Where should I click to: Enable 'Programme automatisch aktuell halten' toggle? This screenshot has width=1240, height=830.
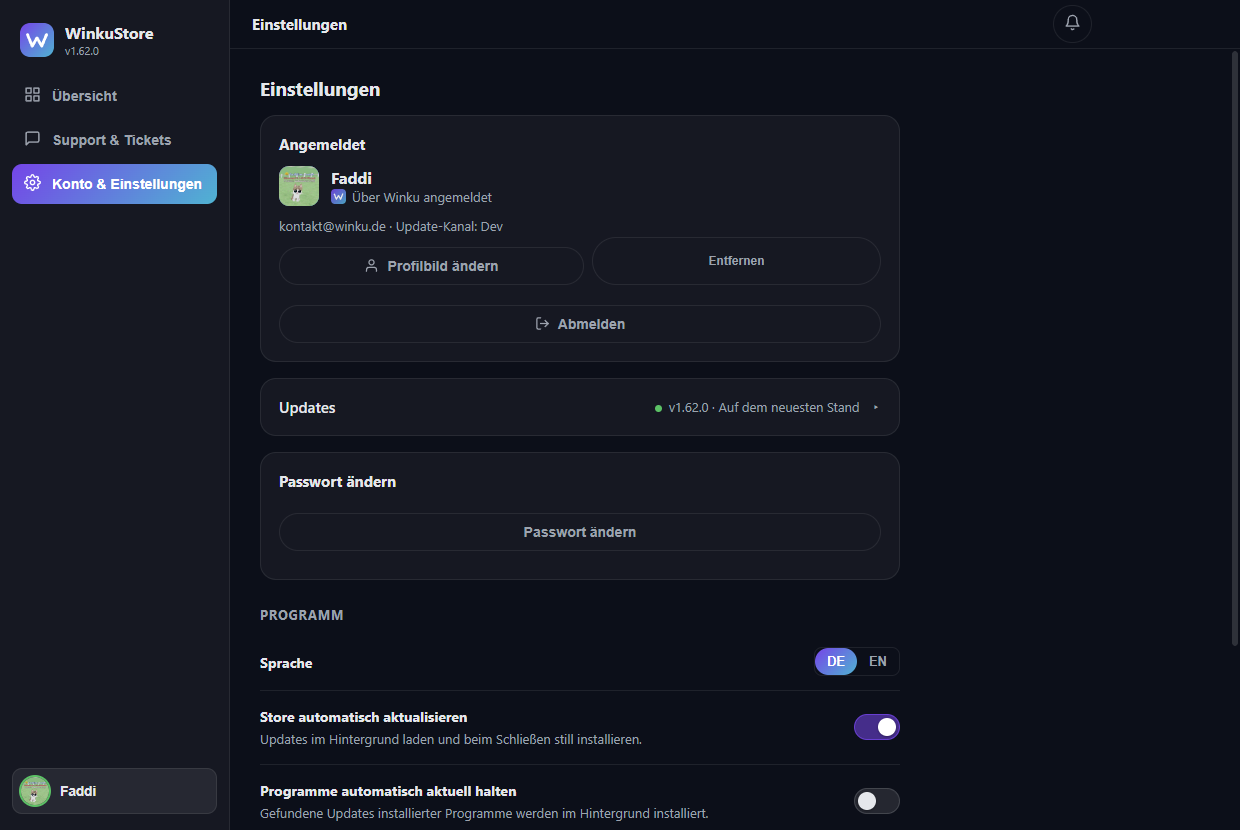876,801
